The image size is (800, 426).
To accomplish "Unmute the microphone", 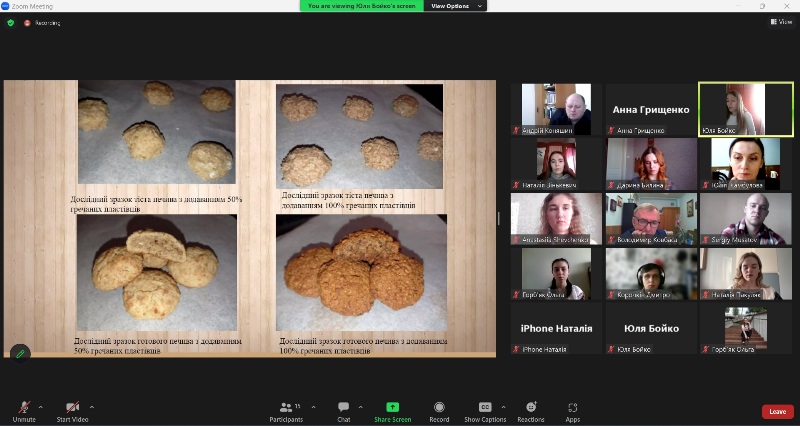I will pyautogui.click(x=24, y=412).
